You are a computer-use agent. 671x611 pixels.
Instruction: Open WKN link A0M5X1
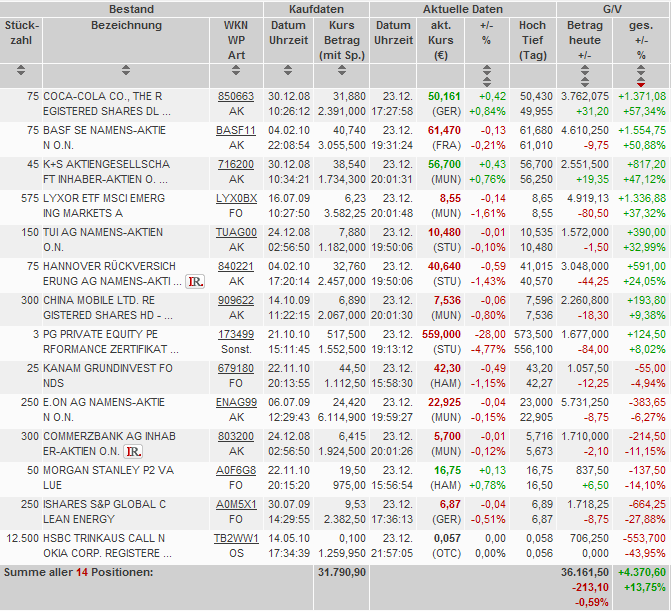(x=236, y=504)
